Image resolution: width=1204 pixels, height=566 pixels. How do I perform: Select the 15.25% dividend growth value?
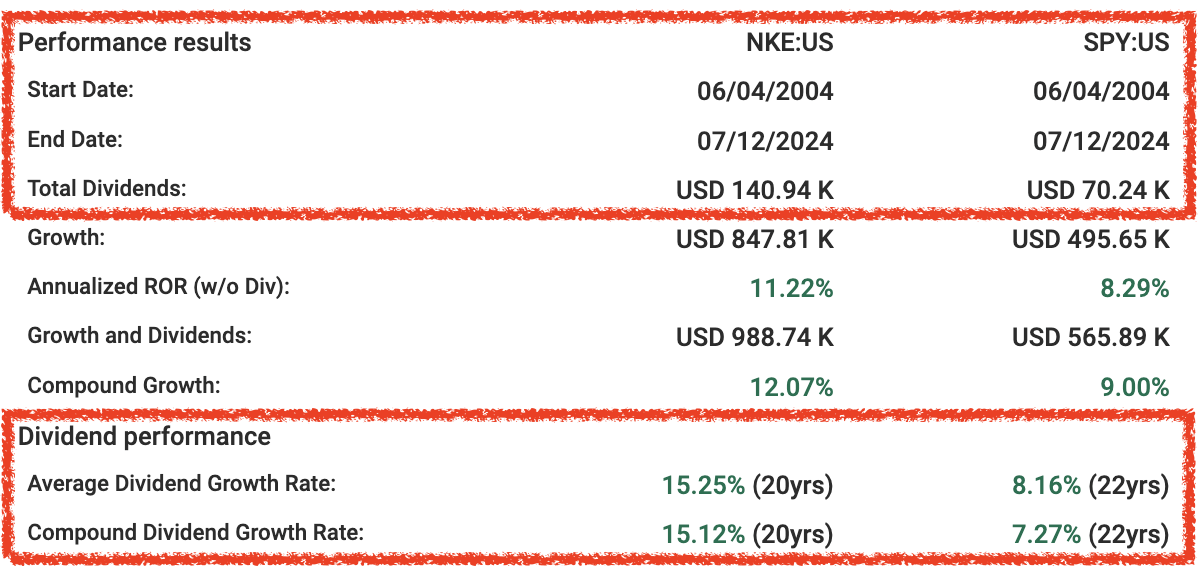[x=703, y=485]
